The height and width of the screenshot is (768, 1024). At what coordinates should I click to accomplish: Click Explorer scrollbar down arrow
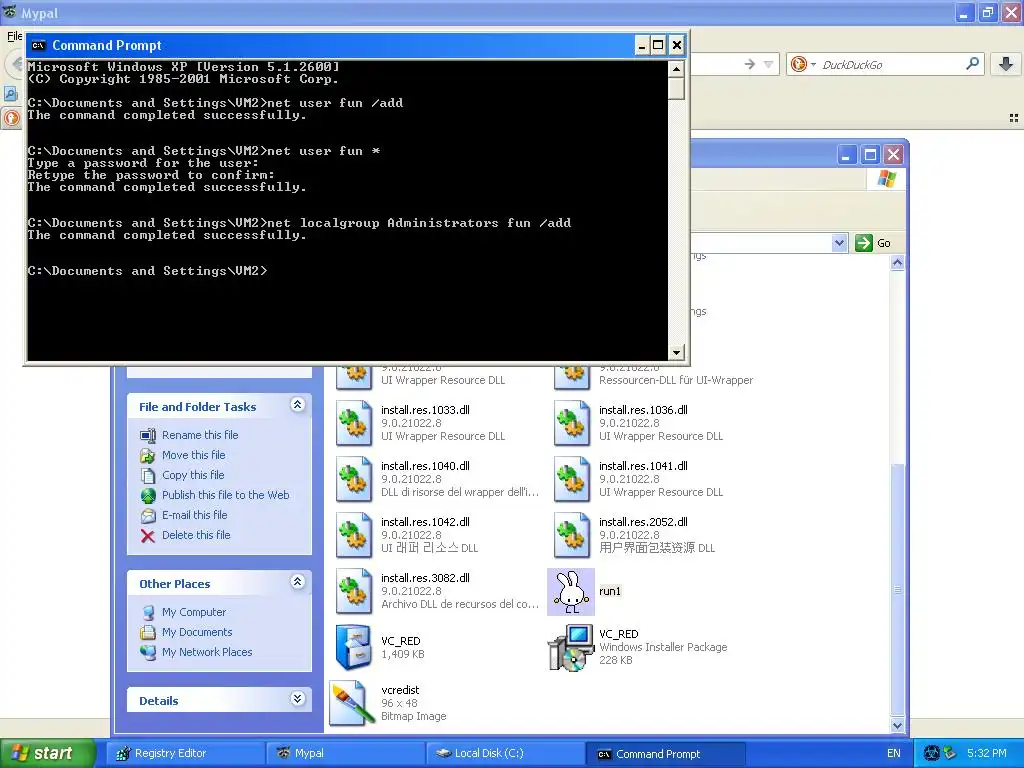point(897,725)
